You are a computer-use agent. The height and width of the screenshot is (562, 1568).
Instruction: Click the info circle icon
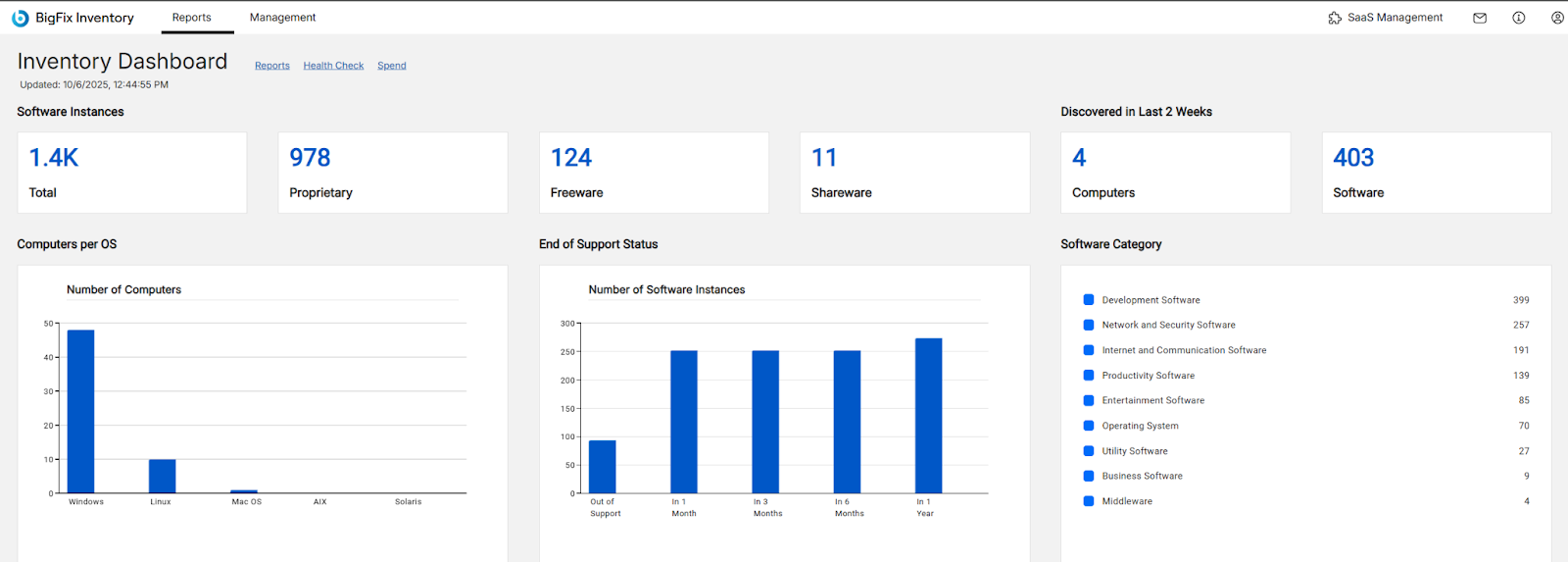coord(1519,18)
